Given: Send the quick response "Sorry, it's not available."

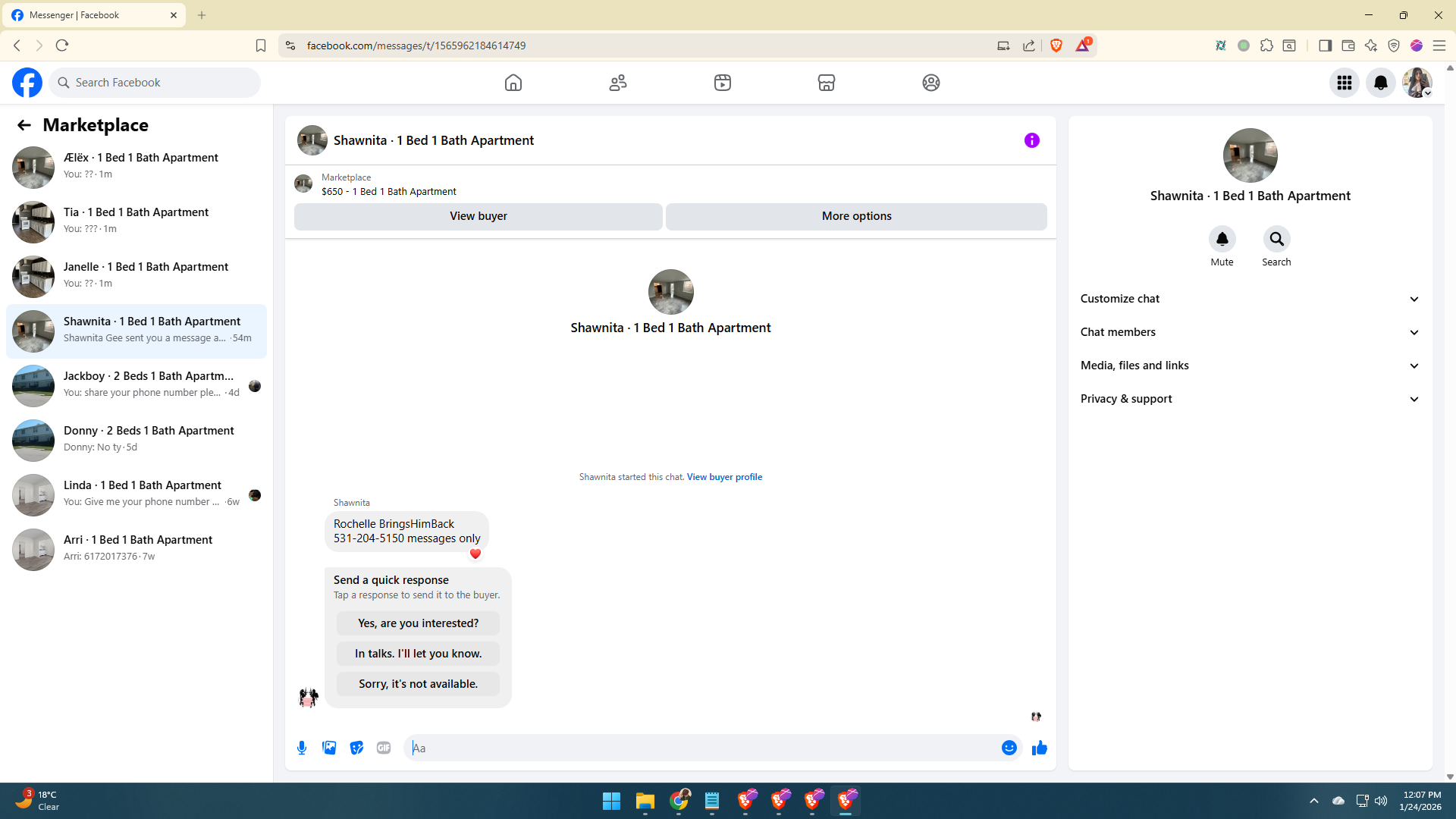Looking at the screenshot, I should click(x=418, y=684).
